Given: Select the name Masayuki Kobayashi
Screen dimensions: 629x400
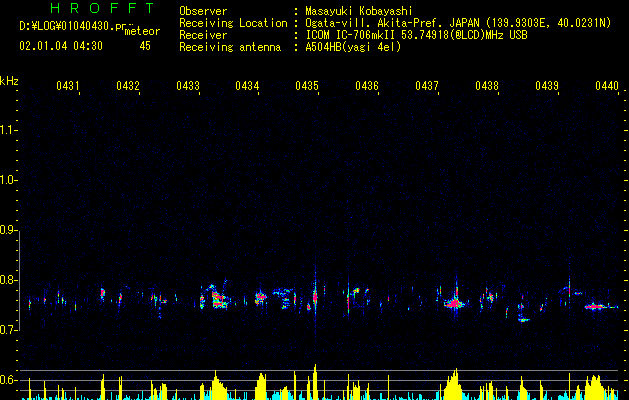Looking at the screenshot, I should [x=359, y=11].
